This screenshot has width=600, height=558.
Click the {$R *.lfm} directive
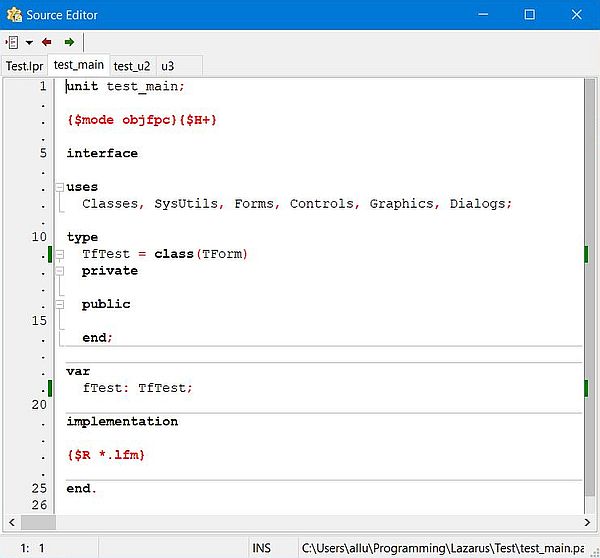click(106, 455)
